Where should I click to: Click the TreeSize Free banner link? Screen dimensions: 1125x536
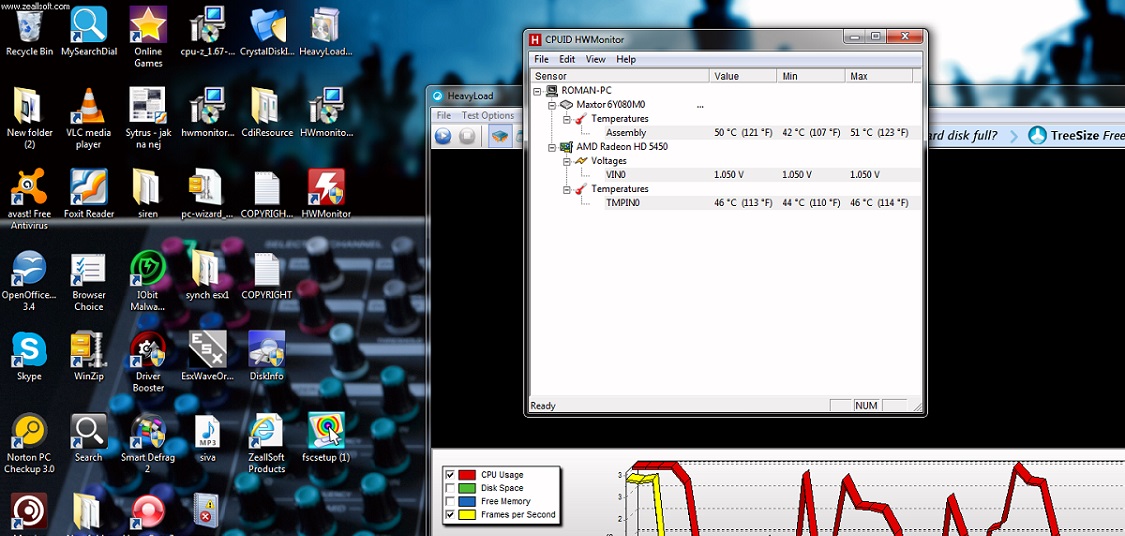[x=1076, y=135]
